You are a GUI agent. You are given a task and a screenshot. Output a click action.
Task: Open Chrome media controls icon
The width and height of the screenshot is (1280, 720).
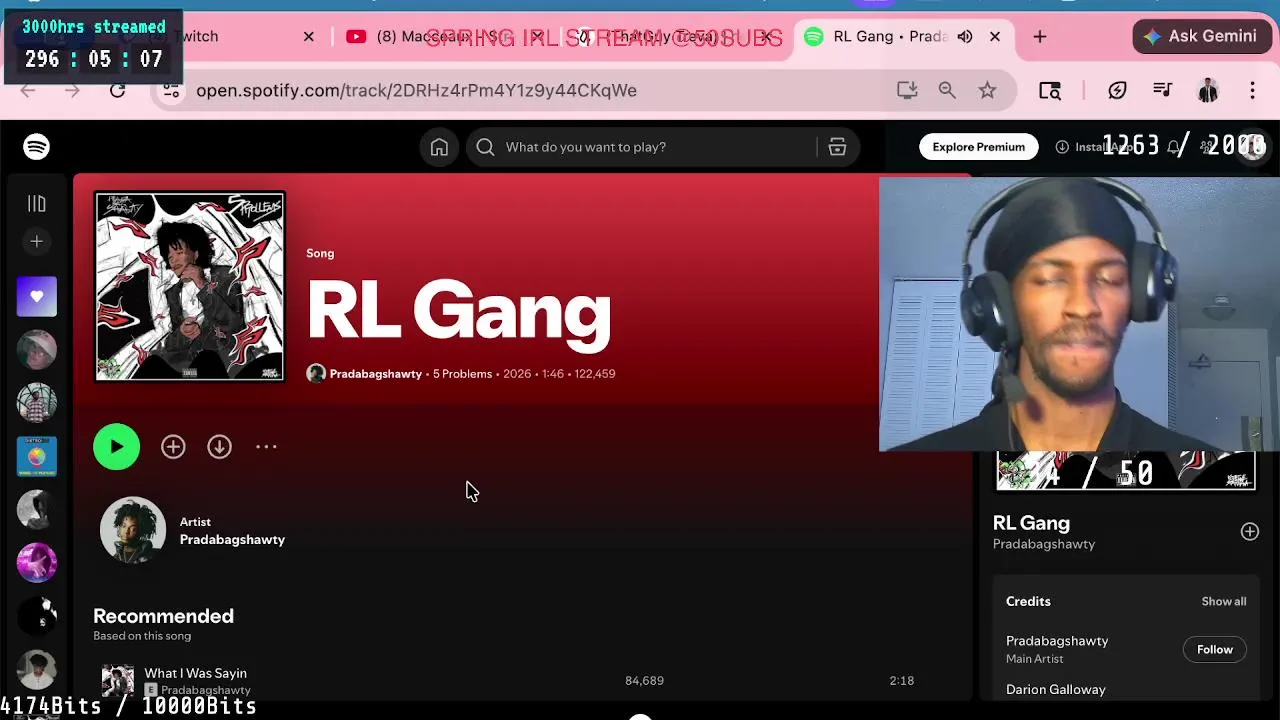1162,91
